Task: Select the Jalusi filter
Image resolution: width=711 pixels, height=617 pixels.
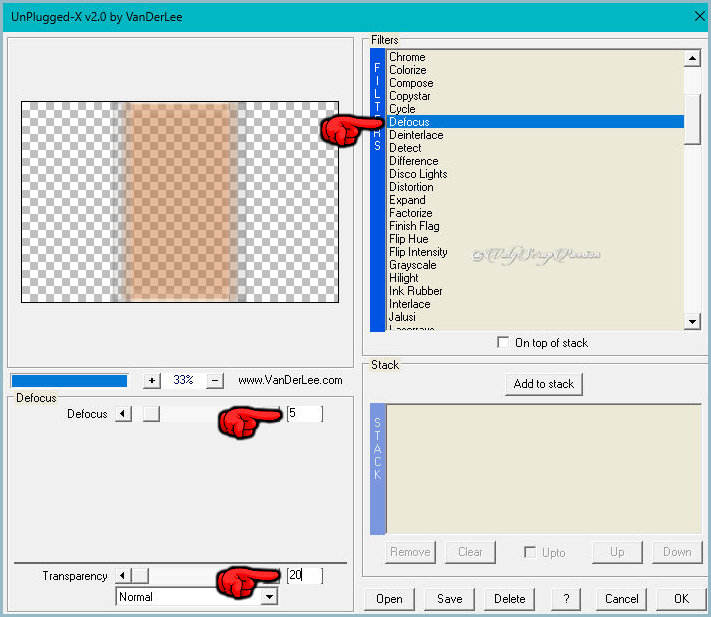Action: coord(536,317)
